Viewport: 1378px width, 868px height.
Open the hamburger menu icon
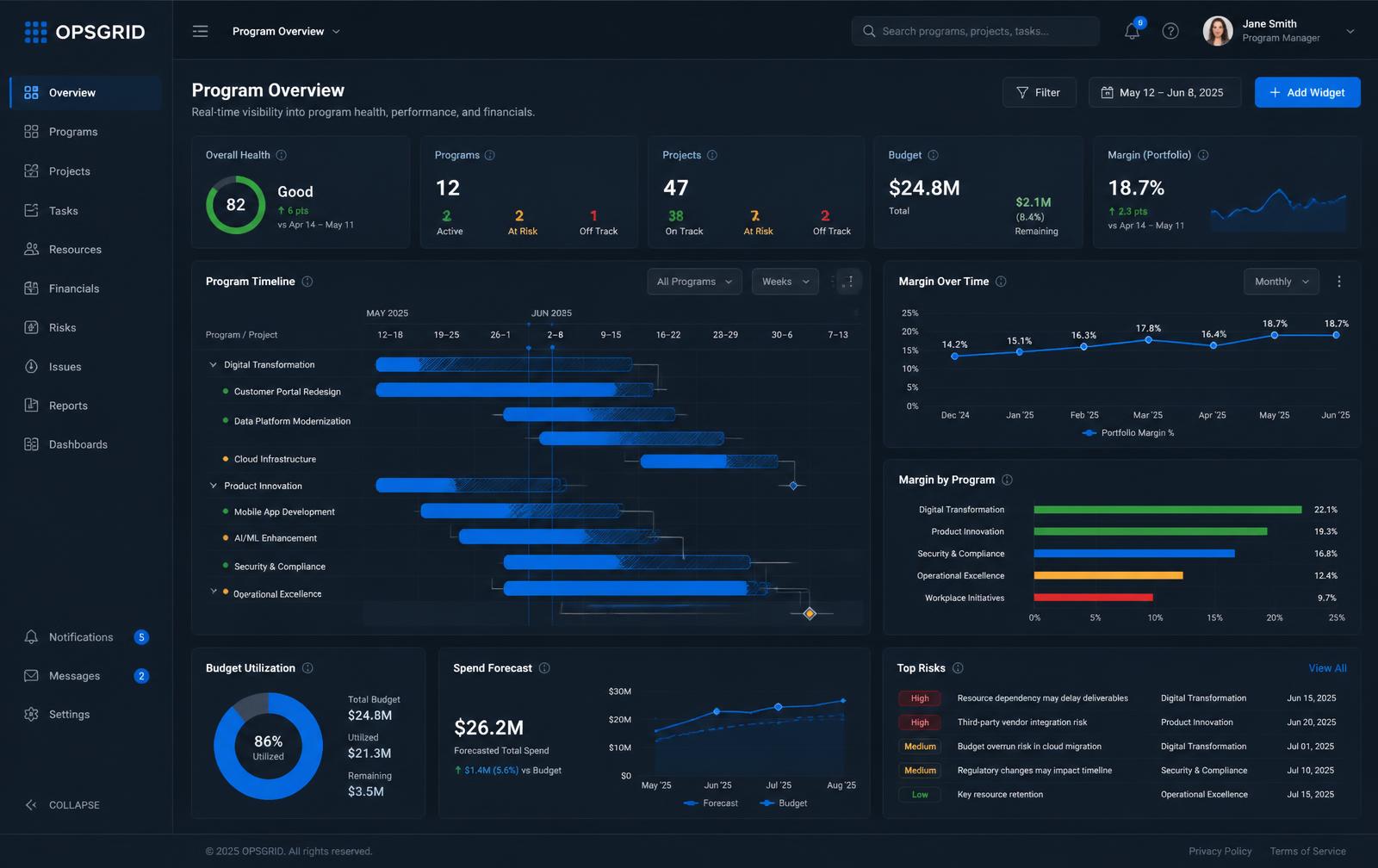(x=200, y=31)
